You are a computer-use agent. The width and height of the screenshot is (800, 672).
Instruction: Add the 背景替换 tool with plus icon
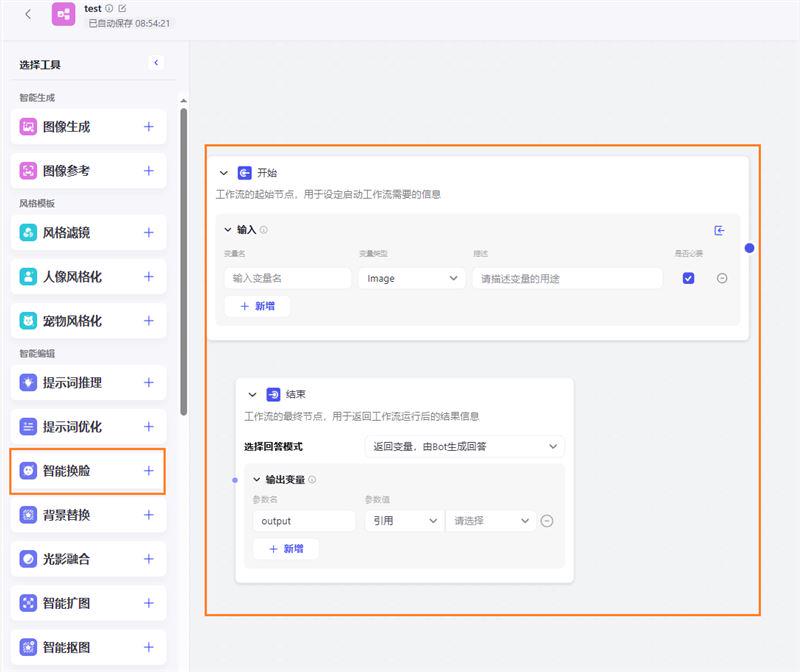149,515
